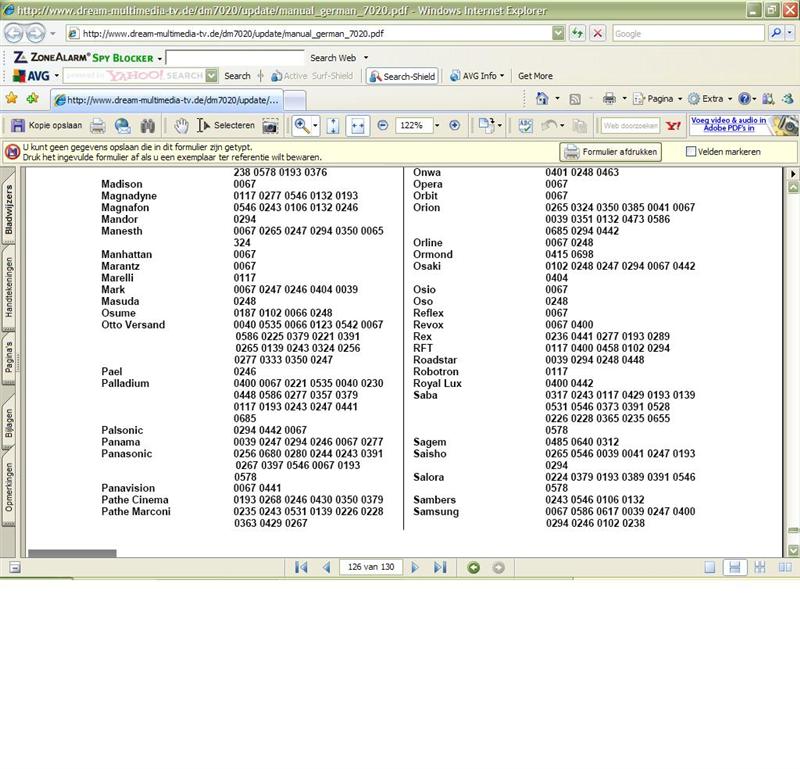Image resolution: width=800 pixels, height=769 pixels.
Task: Click the email globe icon in PDF toolbar
Action: (122, 126)
